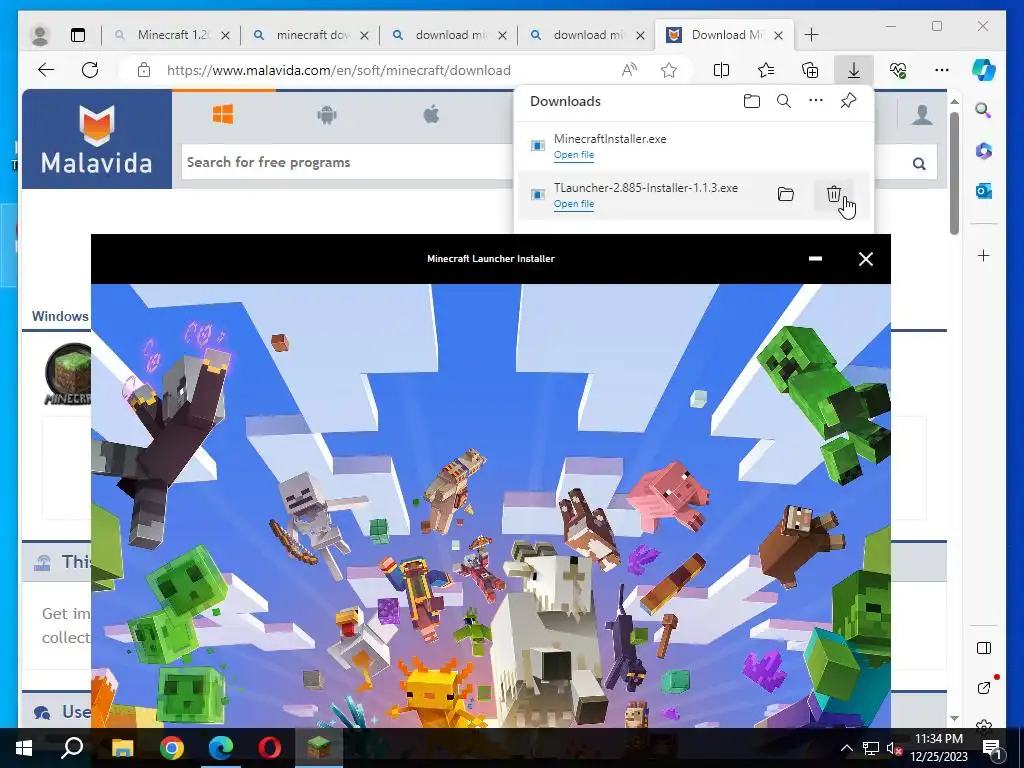Open Malavida user account icon

click(921, 115)
